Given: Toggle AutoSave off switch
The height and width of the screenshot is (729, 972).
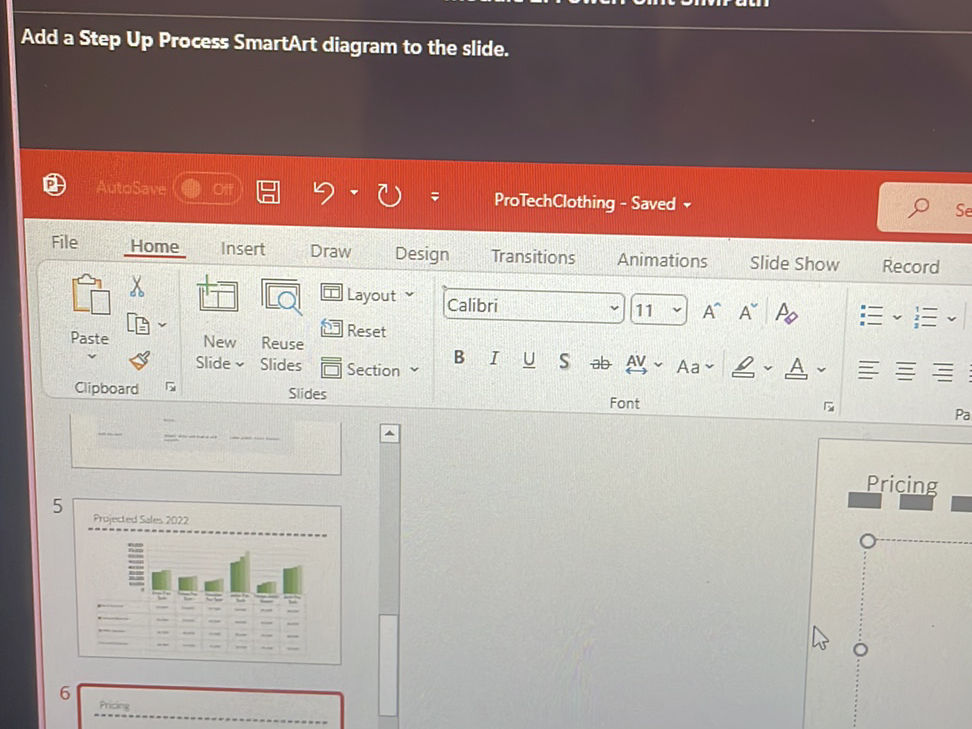Looking at the screenshot, I should [x=208, y=189].
